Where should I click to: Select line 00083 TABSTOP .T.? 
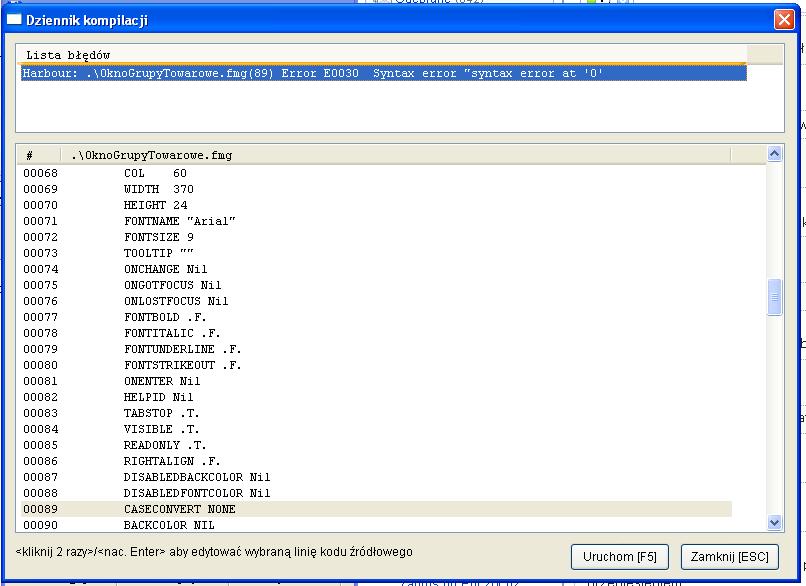click(162, 413)
